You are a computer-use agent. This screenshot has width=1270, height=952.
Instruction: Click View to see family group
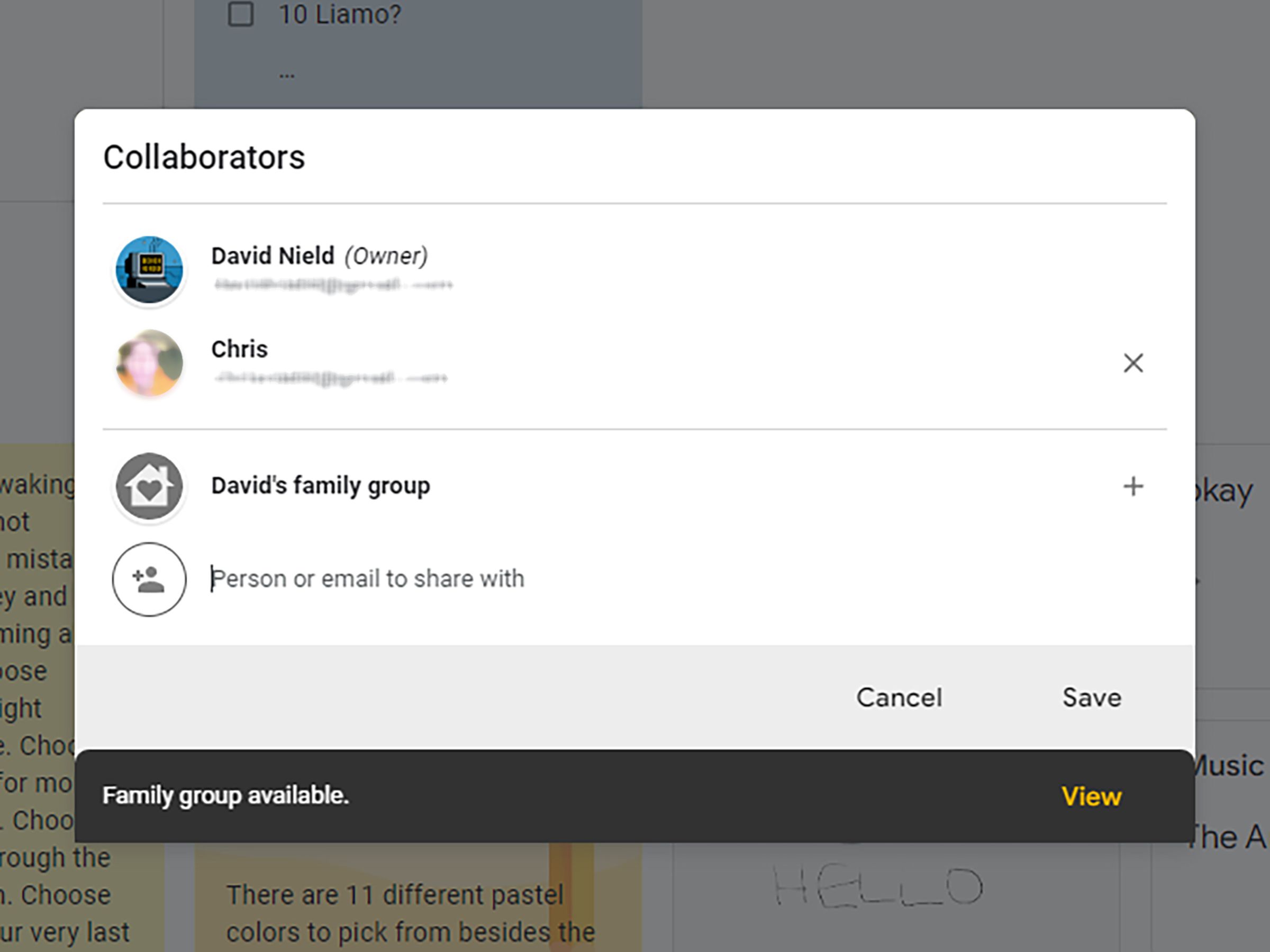click(1091, 795)
